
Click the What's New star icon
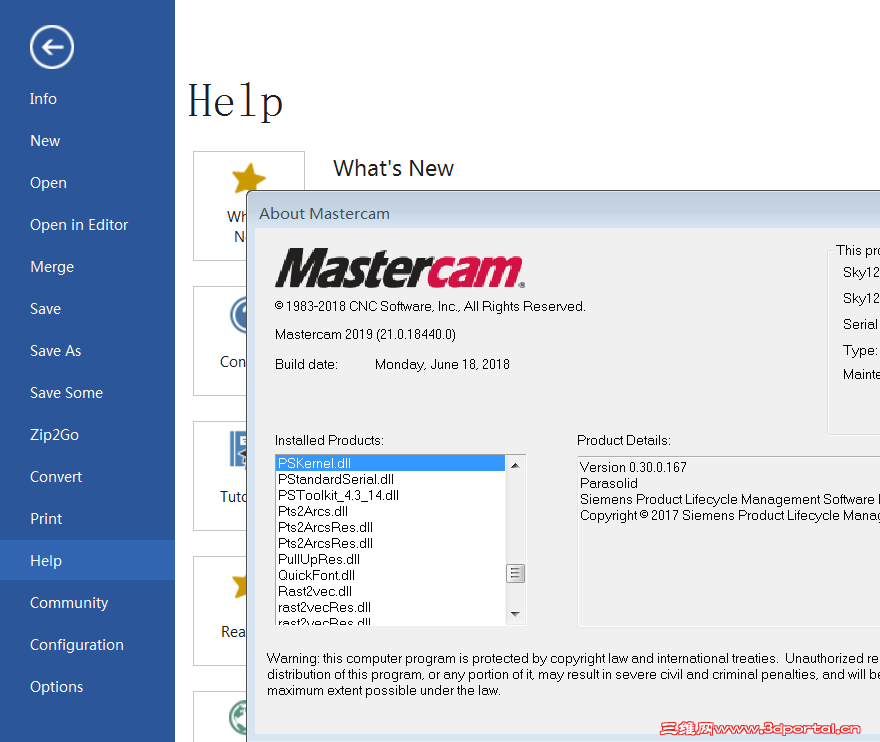[x=249, y=178]
